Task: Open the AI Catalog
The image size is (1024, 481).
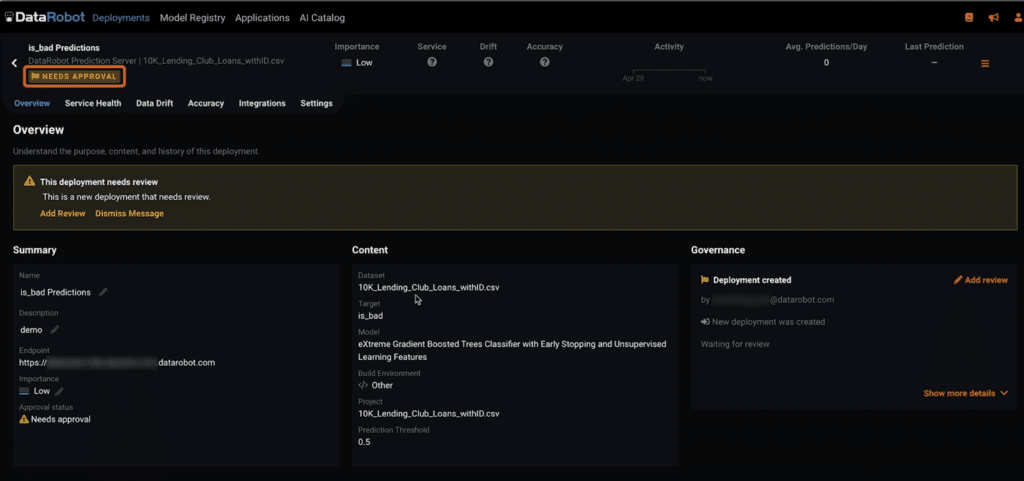Action: pos(322,18)
